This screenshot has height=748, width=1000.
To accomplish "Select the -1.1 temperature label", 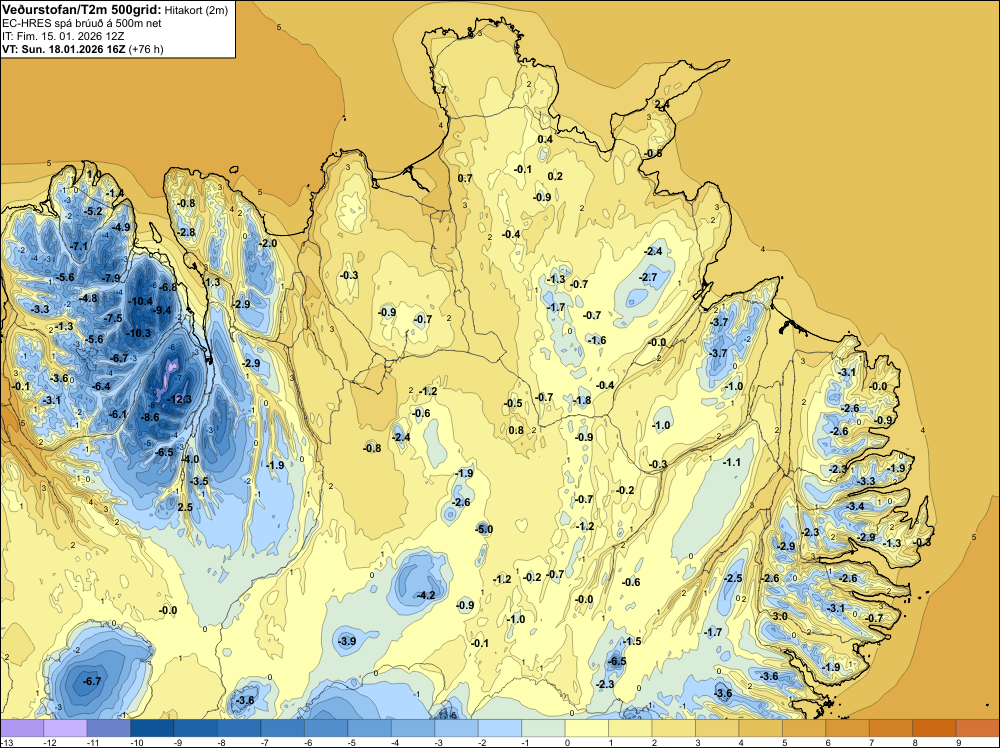I will coord(732,462).
